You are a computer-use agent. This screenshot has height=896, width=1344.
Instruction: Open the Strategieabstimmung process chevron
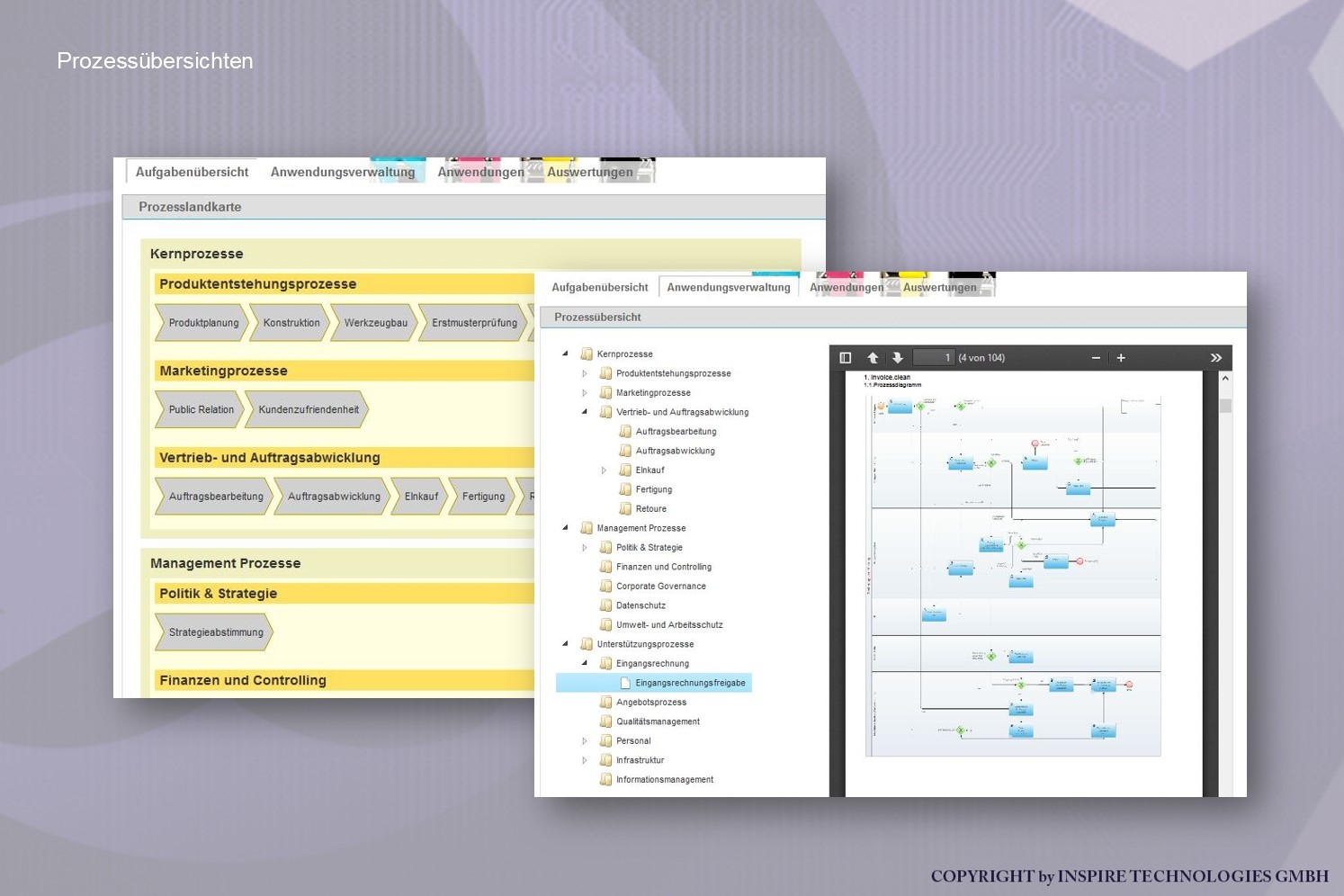click(x=215, y=632)
